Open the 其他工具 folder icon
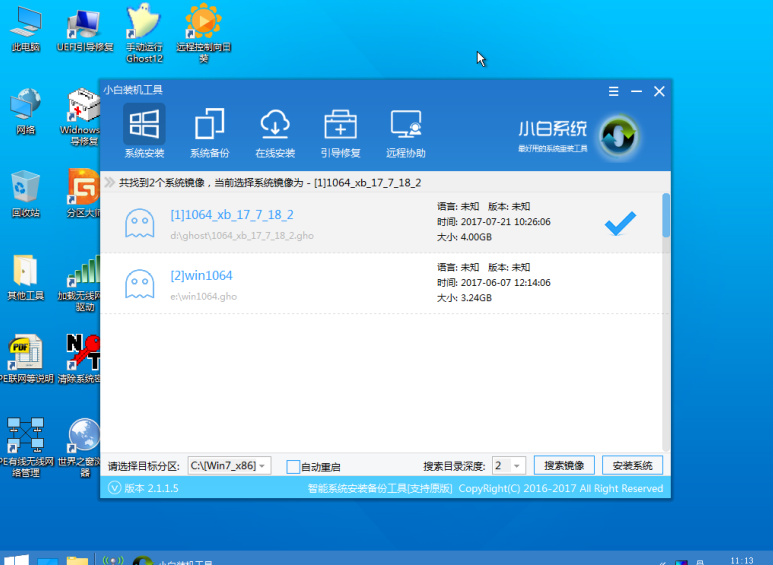 (26, 278)
